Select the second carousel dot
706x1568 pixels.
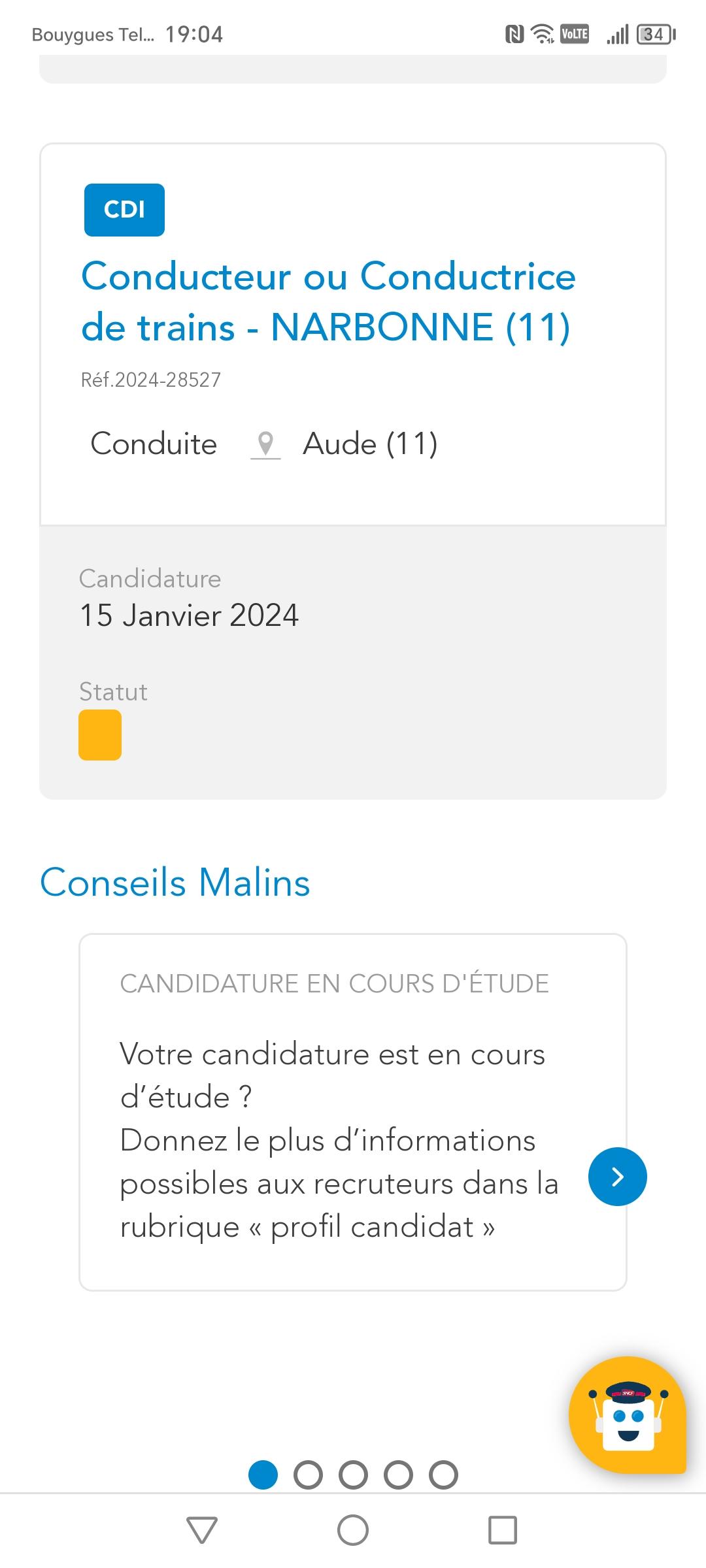point(309,1475)
